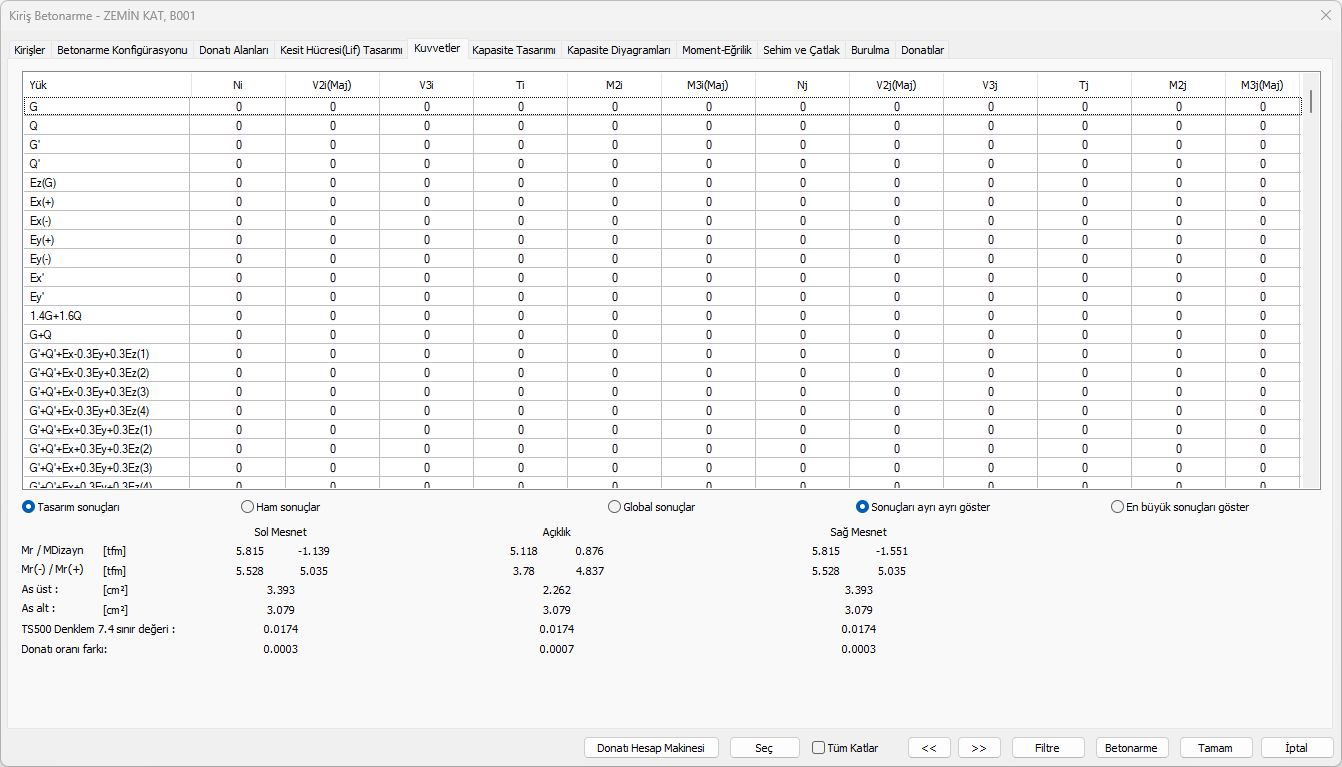Click the Donatı Hesap Makinesi button
Viewport: 1342px width, 767px height.
pyautogui.click(x=651, y=748)
